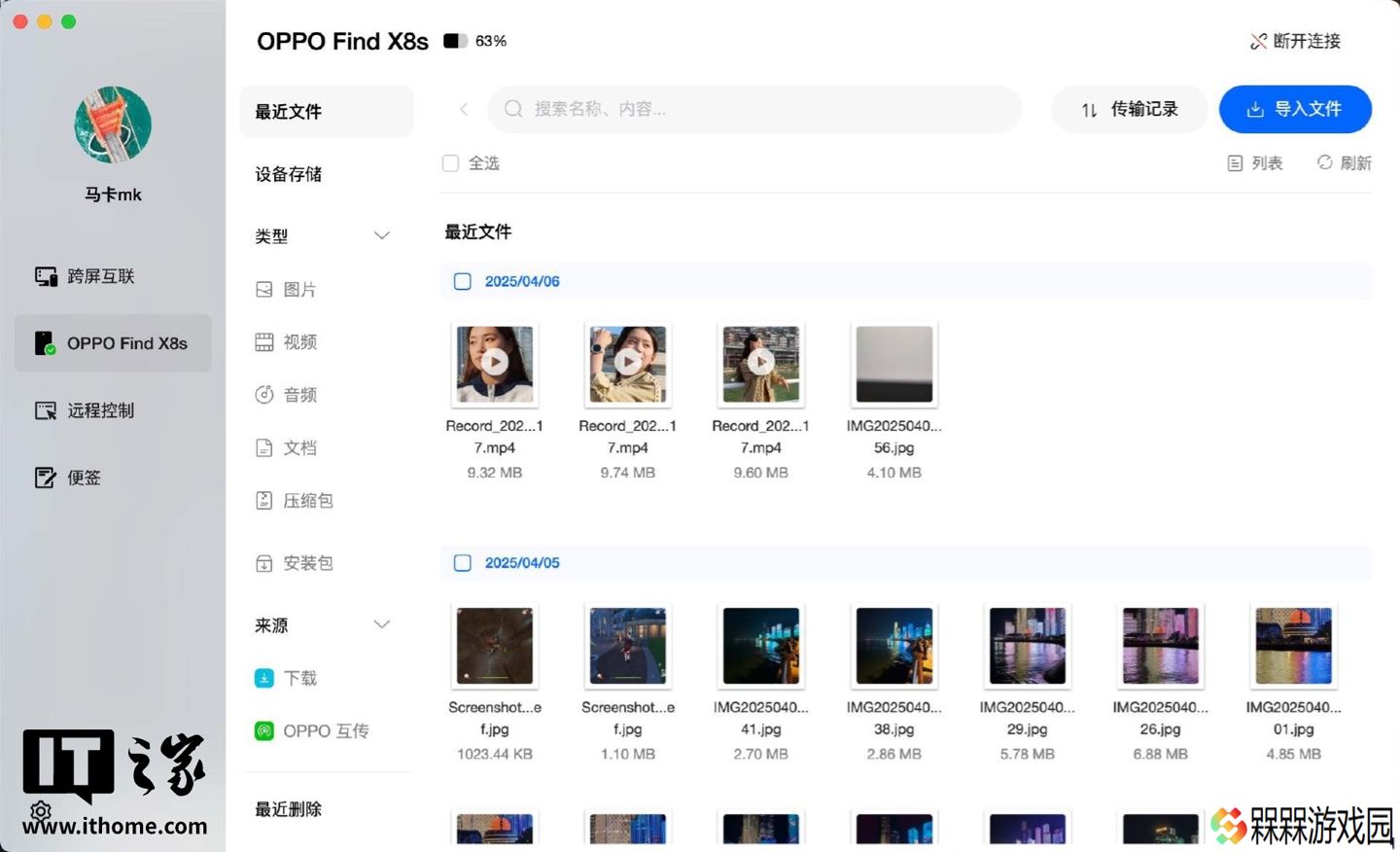The height and width of the screenshot is (852, 1400).
Task: Click the OPPO Find X8s device title
Action: pyautogui.click(x=342, y=41)
